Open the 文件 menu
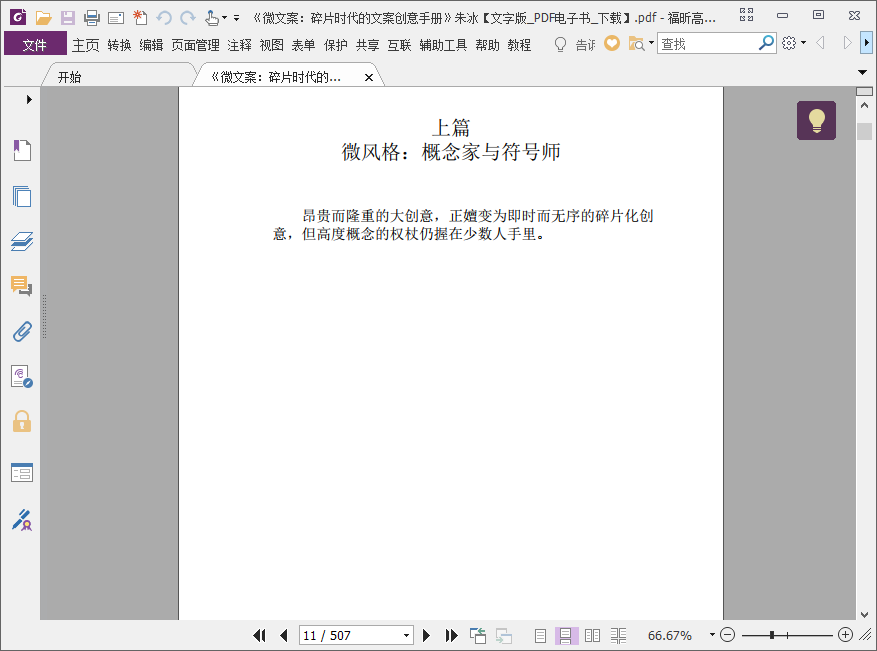This screenshot has width=877, height=651. [x=35, y=45]
